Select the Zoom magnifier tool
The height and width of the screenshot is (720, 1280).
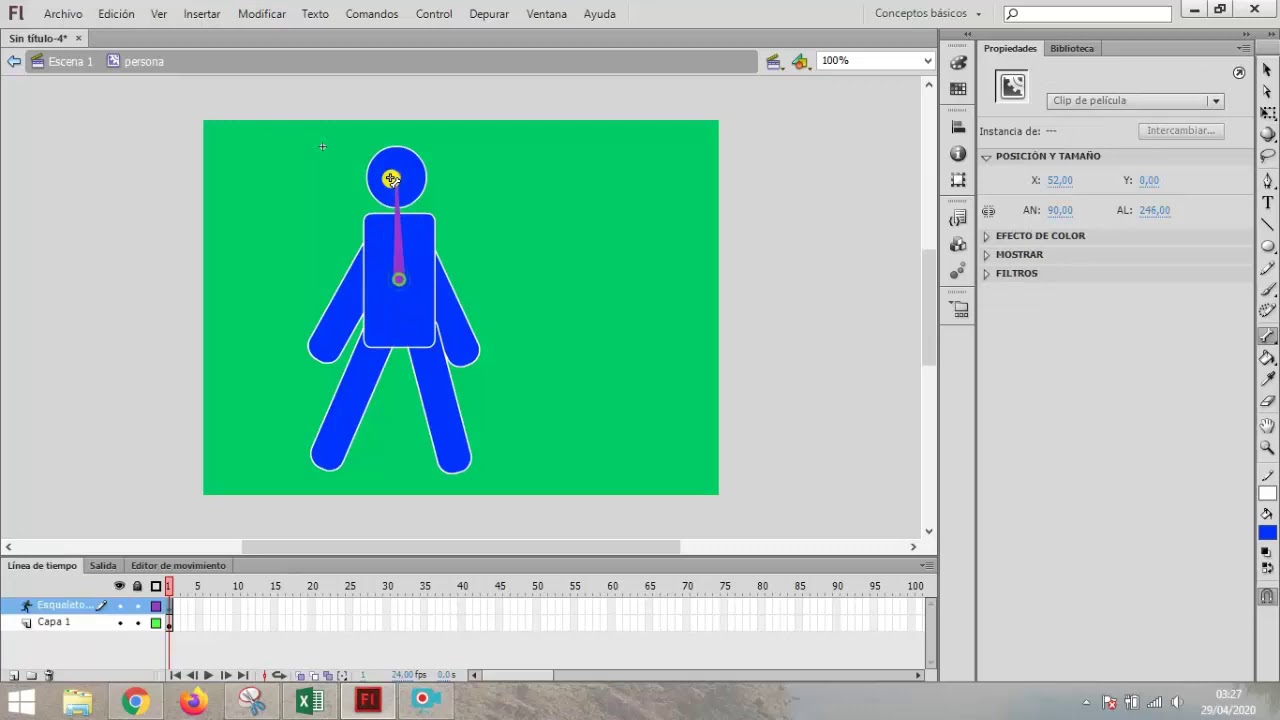coord(1267,447)
